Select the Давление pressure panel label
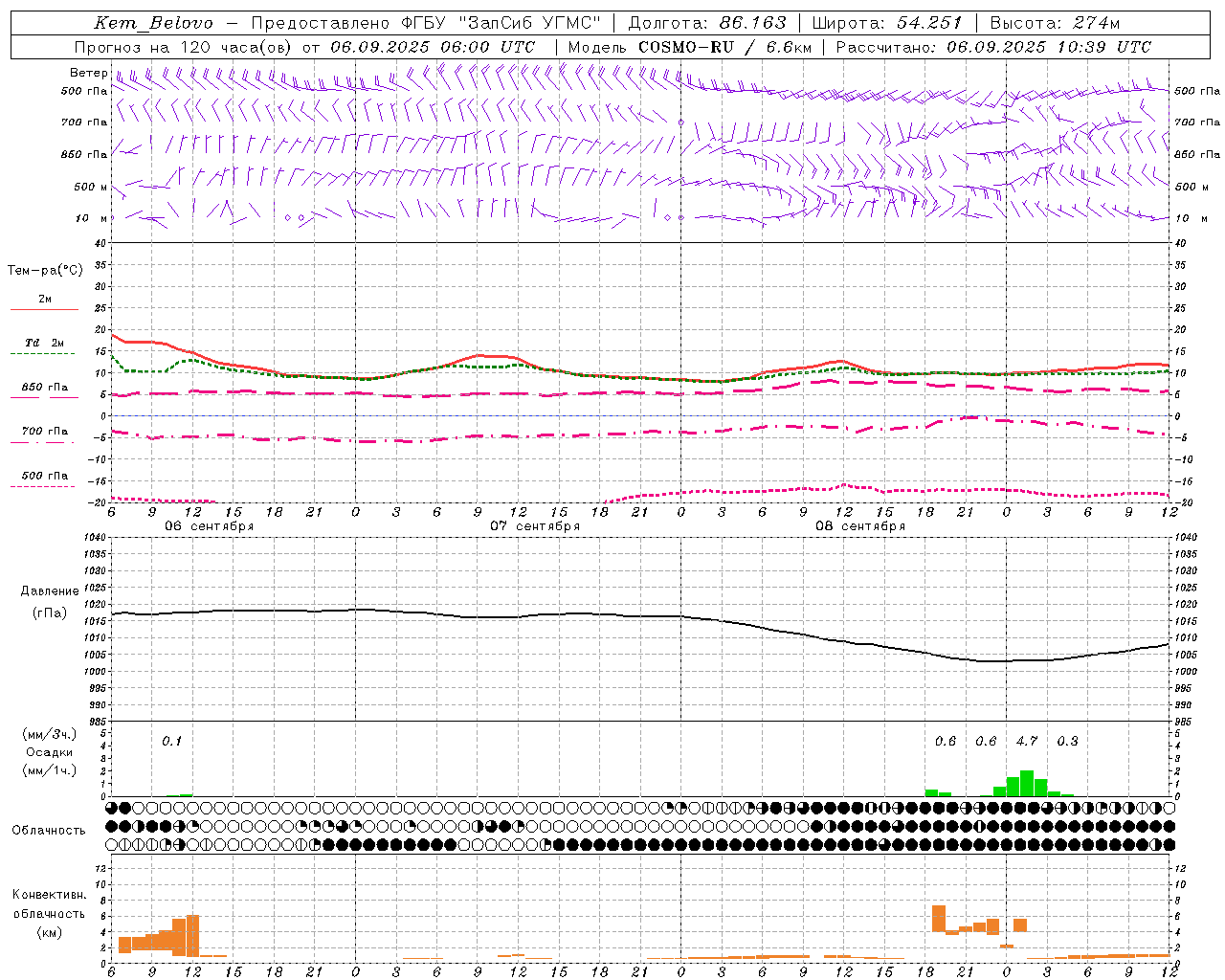This screenshot has width=1225, height=980. point(49,591)
